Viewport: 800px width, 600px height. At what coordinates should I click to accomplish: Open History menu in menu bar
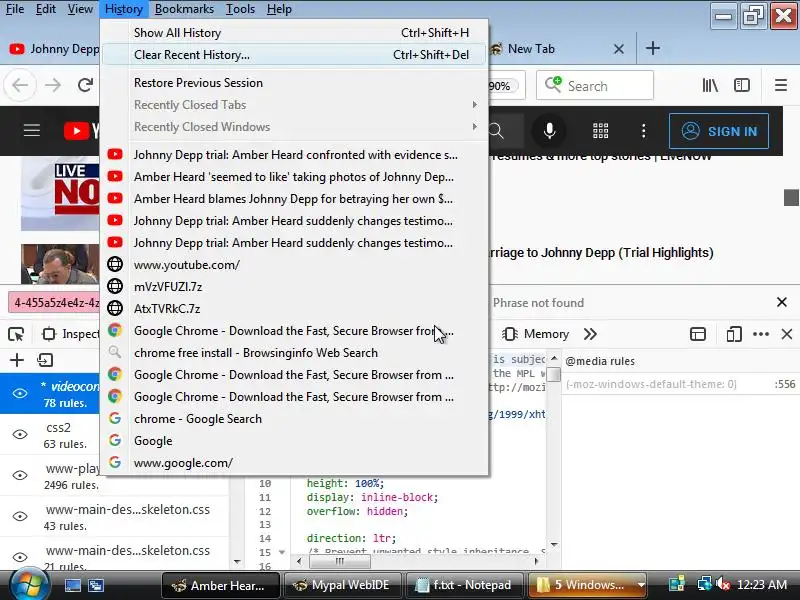[124, 9]
